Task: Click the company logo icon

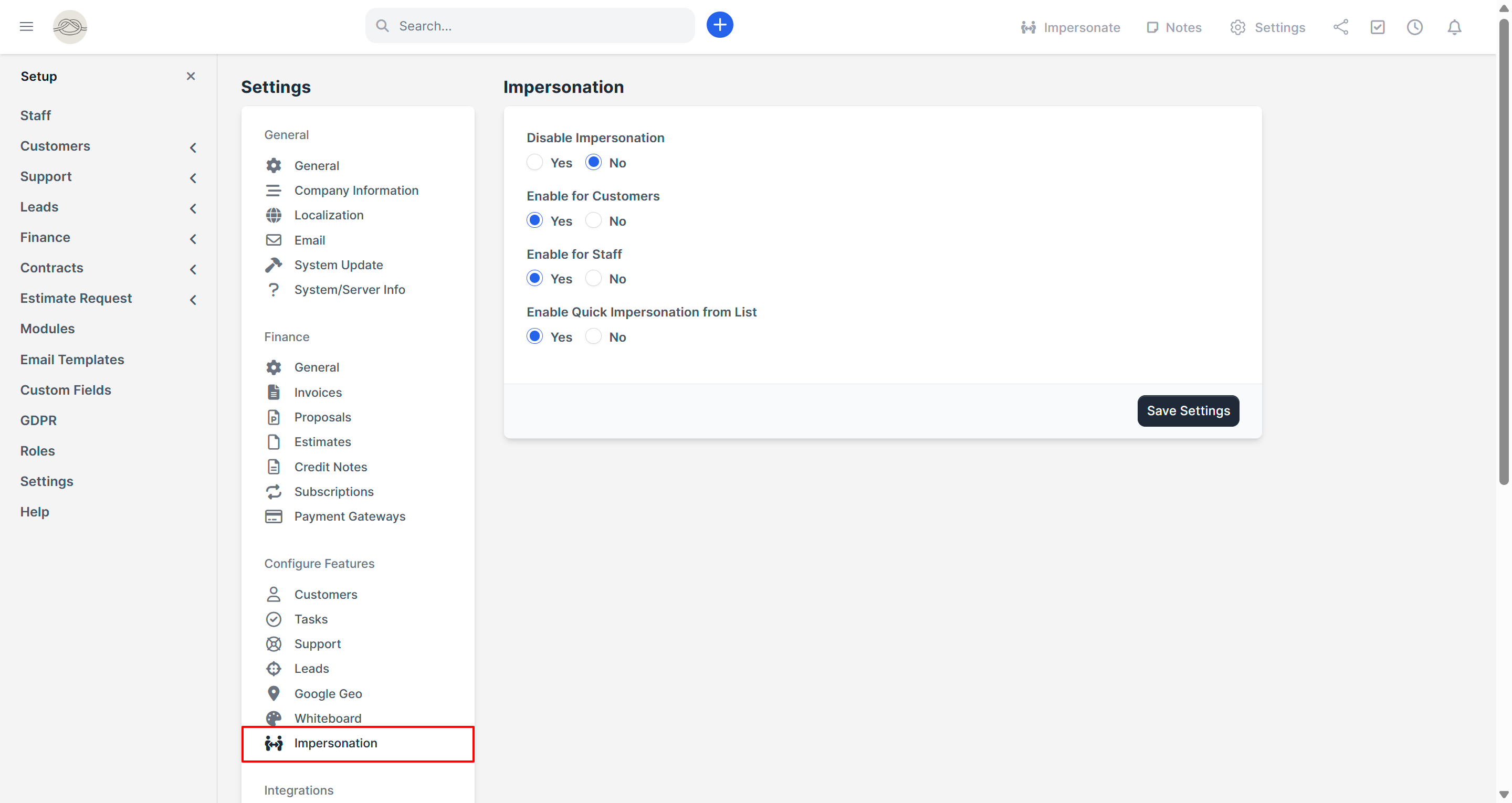Action: (70, 26)
